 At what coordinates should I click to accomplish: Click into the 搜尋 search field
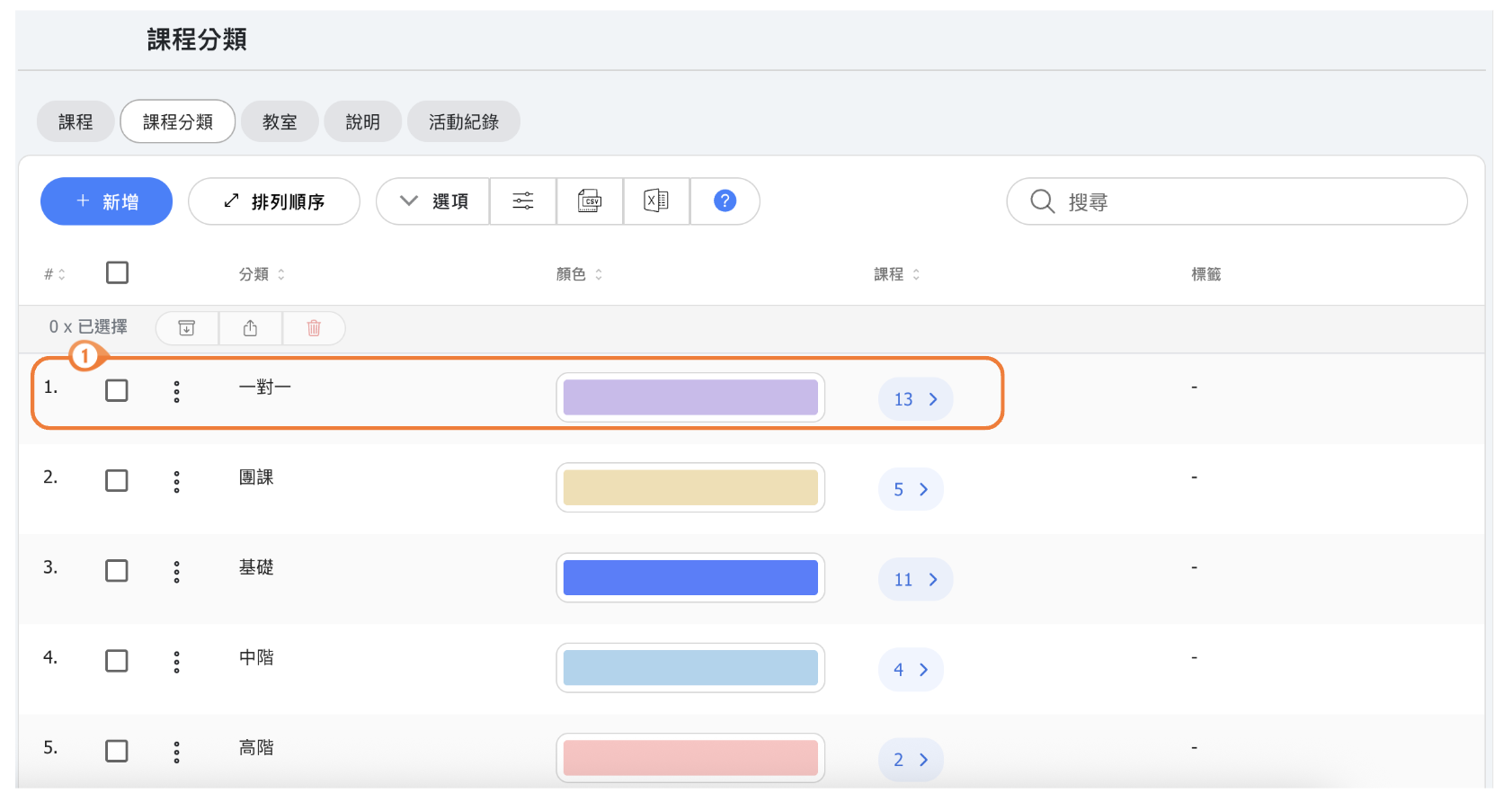pos(1250,201)
